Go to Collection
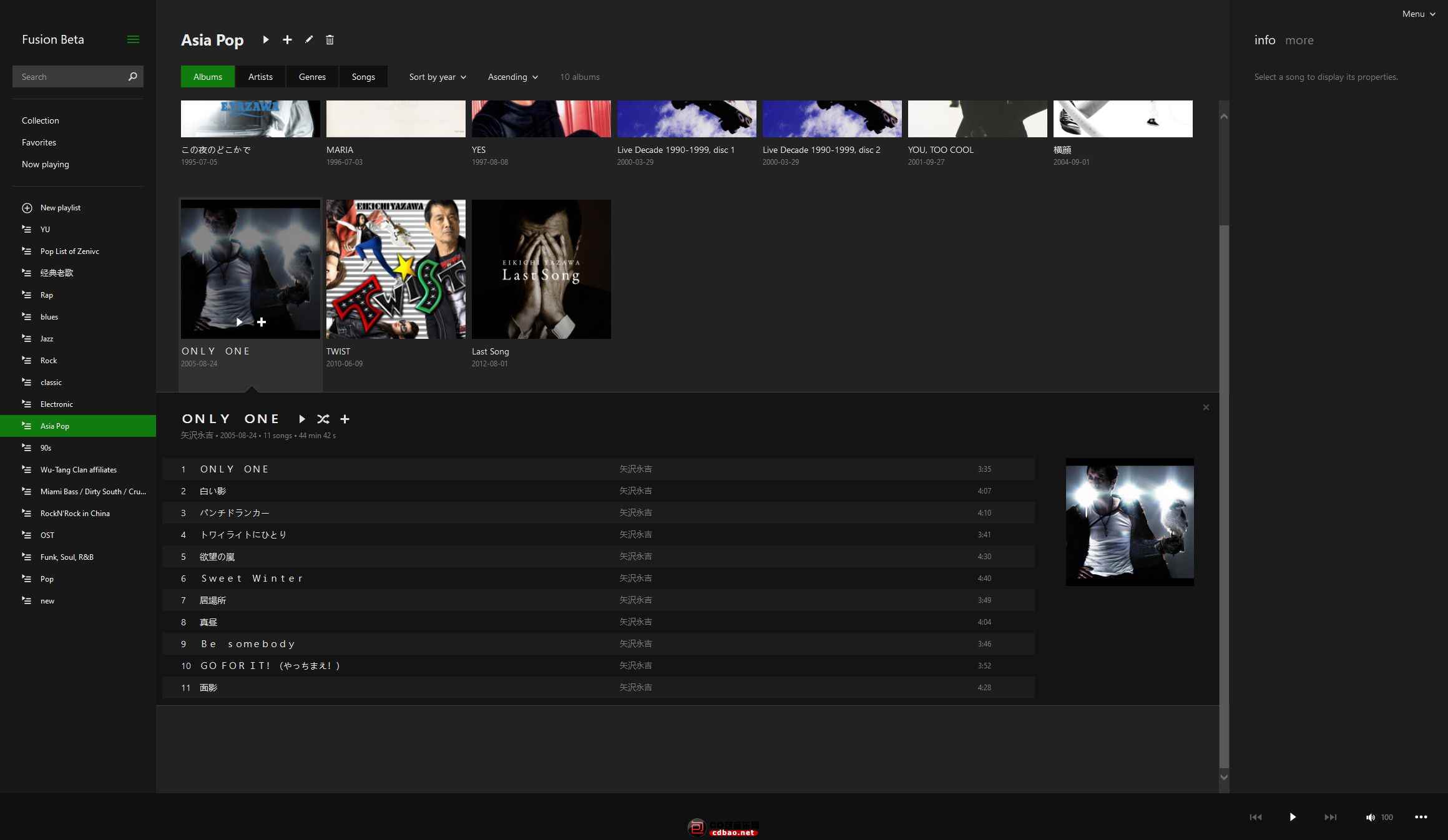Viewport: 1448px width, 840px height. pos(41,120)
